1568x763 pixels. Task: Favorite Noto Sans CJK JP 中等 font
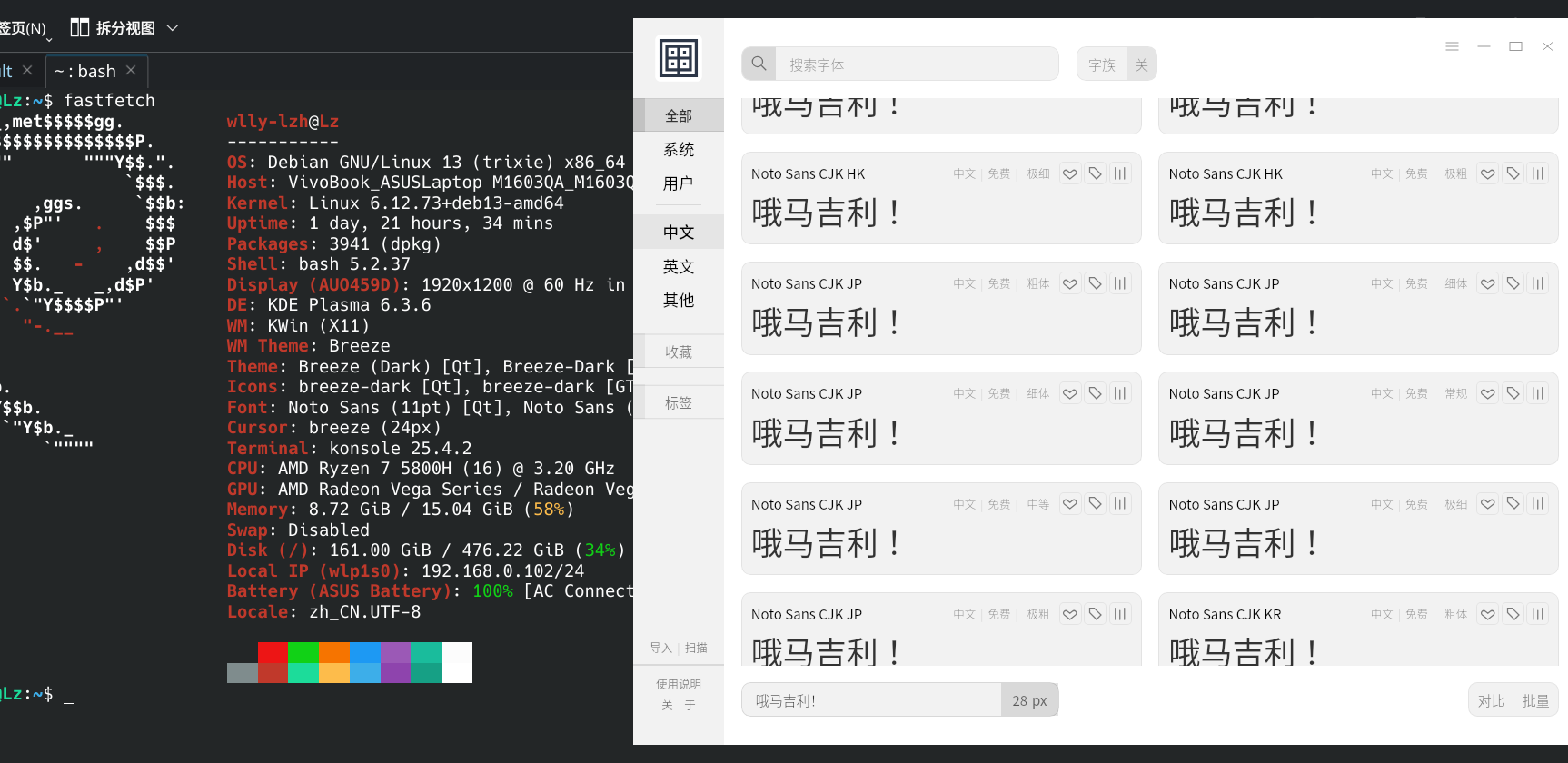[1070, 503]
